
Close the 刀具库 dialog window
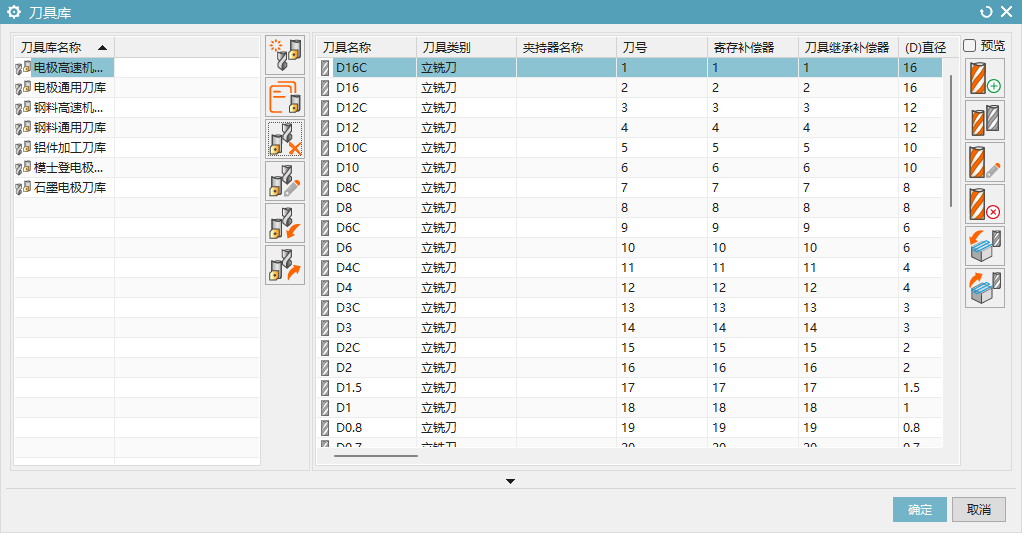[1006, 12]
